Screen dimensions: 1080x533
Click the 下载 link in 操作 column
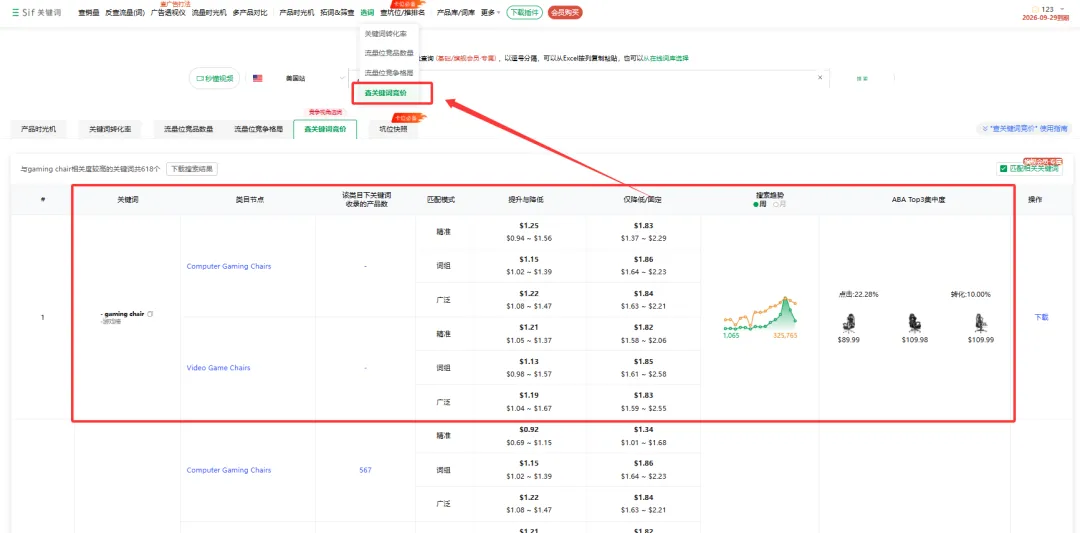(1041, 317)
